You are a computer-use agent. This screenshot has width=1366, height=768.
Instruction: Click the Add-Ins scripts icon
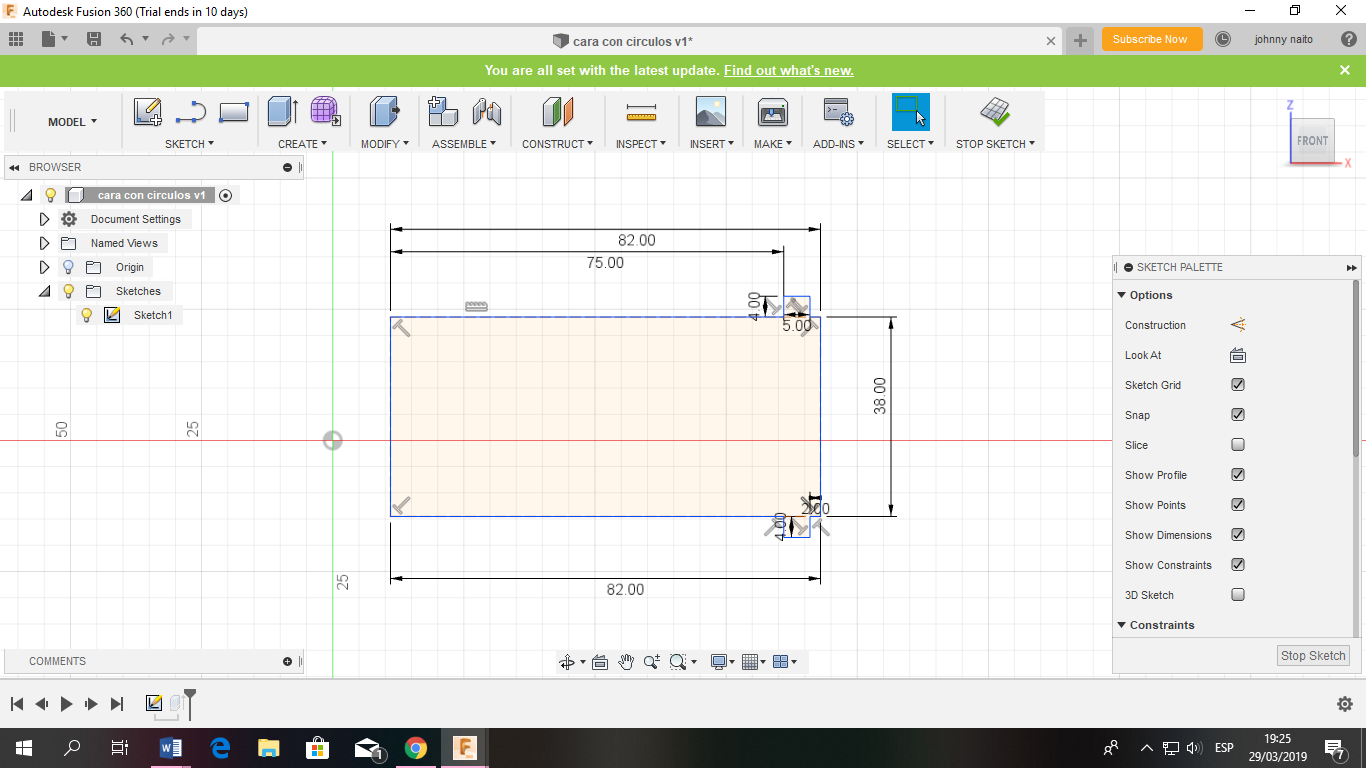pos(837,112)
